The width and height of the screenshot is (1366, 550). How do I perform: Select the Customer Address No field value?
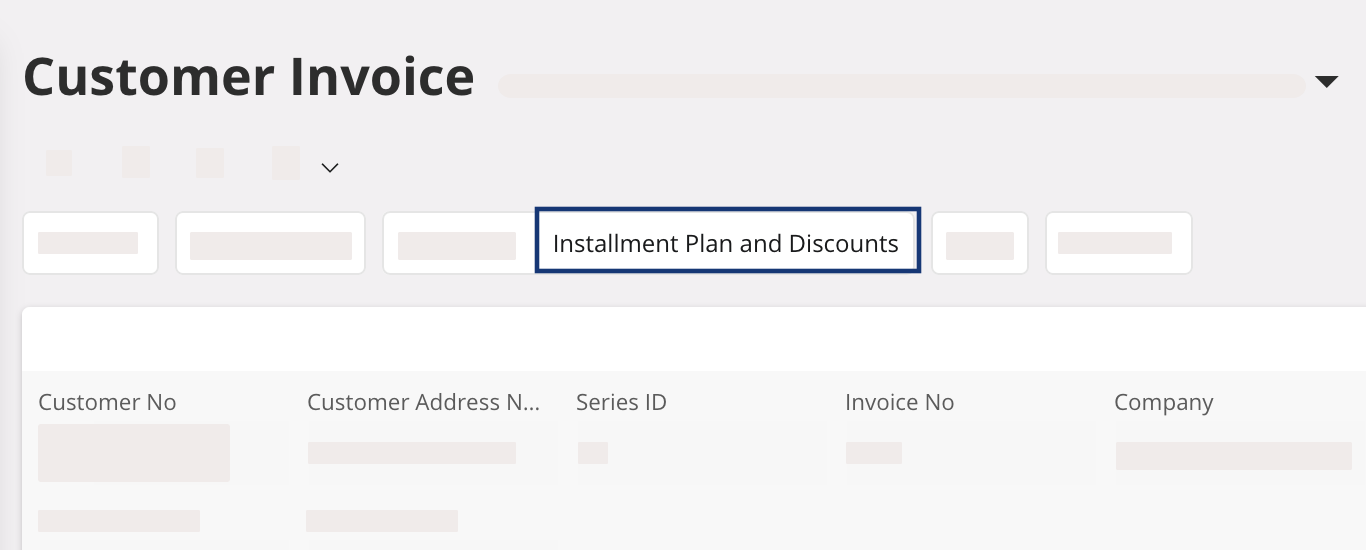pos(411,453)
